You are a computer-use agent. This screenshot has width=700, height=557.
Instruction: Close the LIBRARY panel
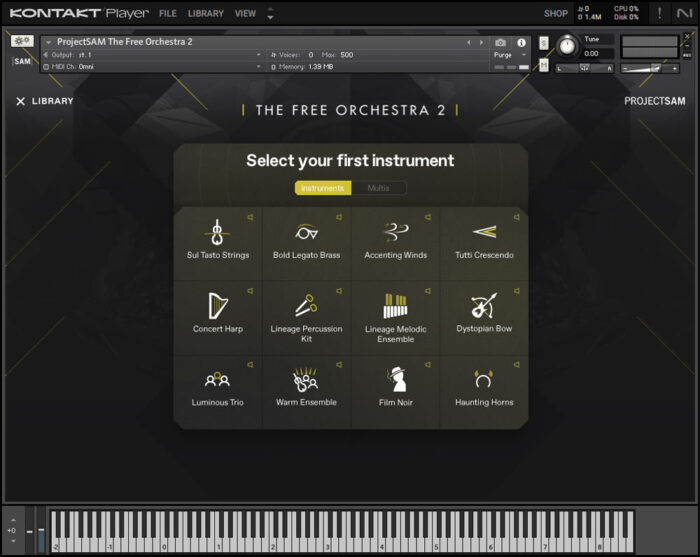[x=21, y=101]
